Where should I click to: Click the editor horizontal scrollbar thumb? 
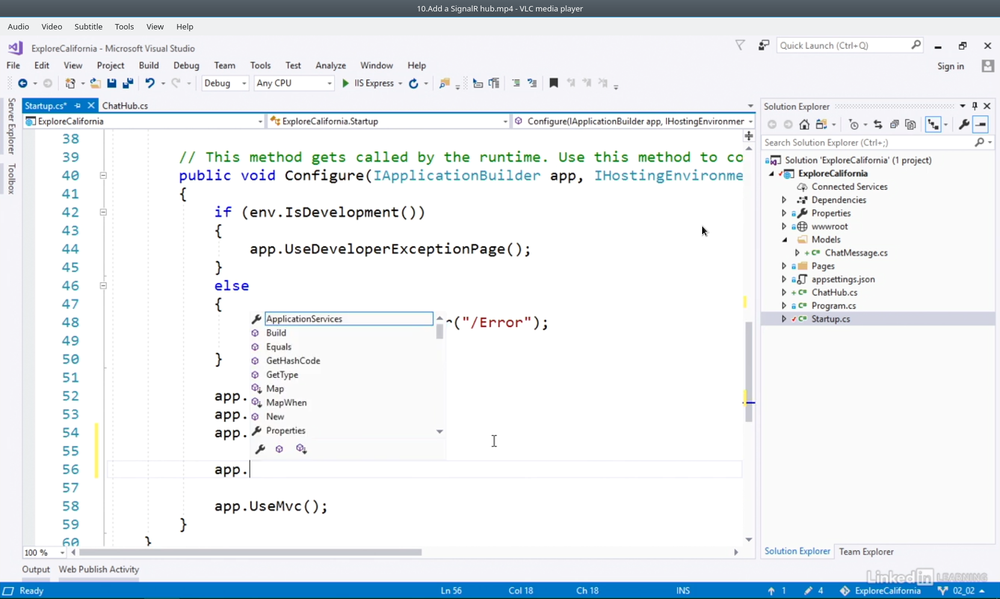250,552
